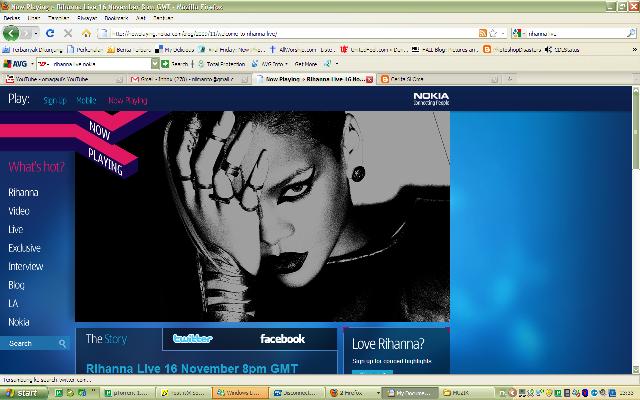Click the Sign up link in the header
The width and height of the screenshot is (640, 400).
(x=55, y=100)
